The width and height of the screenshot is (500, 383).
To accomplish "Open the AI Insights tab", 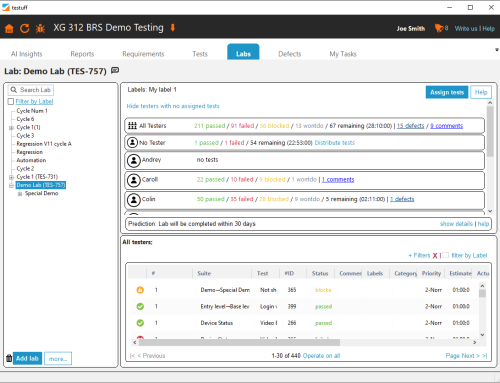I will 27,54.
